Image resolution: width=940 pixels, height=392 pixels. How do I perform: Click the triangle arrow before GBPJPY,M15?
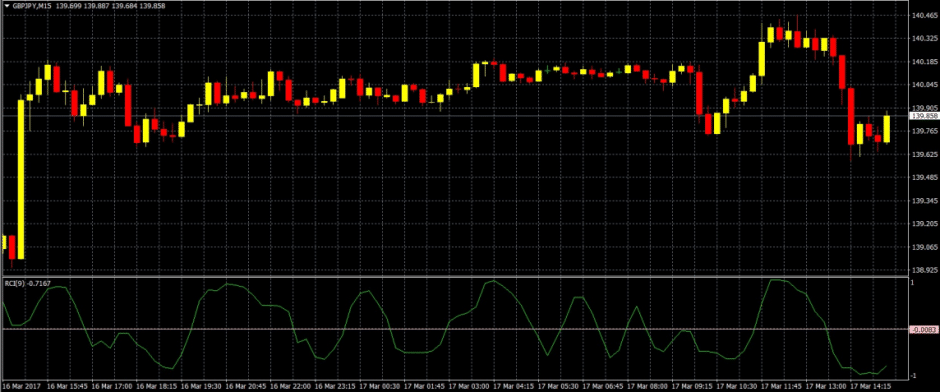(x=7, y=5)
